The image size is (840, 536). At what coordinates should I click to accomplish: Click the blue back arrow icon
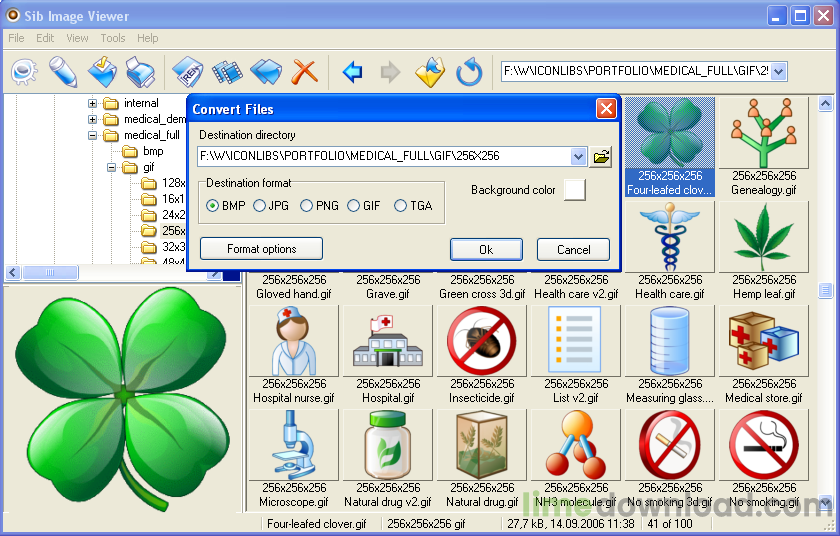pyautogui.click(x=352, y=72)
